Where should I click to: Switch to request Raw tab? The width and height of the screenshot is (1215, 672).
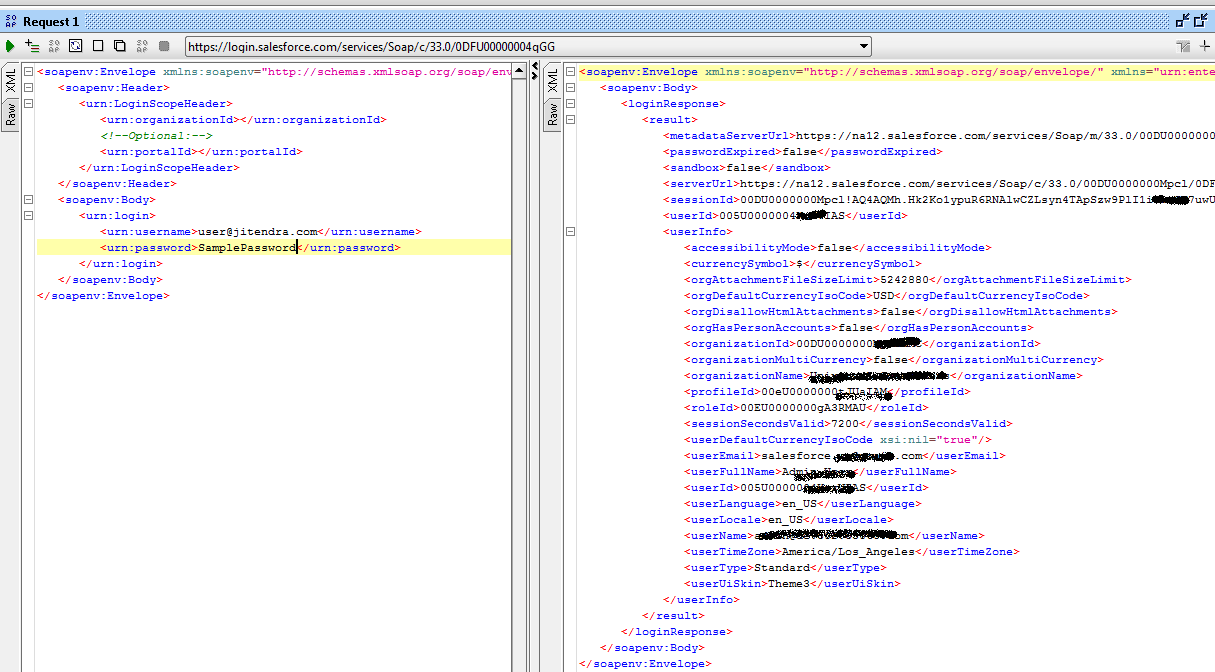pos(10,114)
